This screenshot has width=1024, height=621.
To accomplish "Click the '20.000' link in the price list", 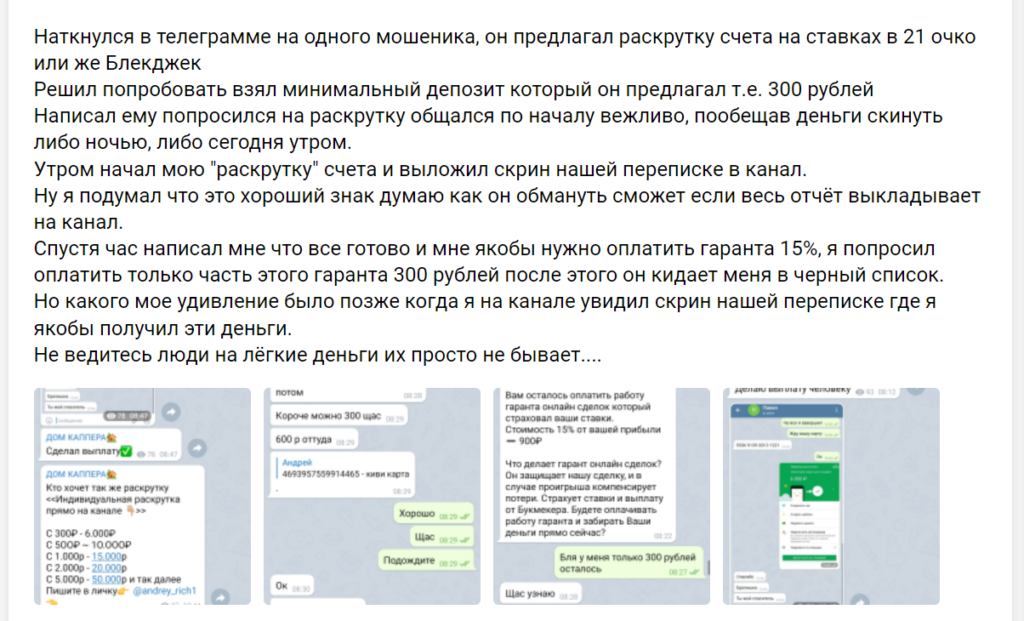I will [106, 568].
